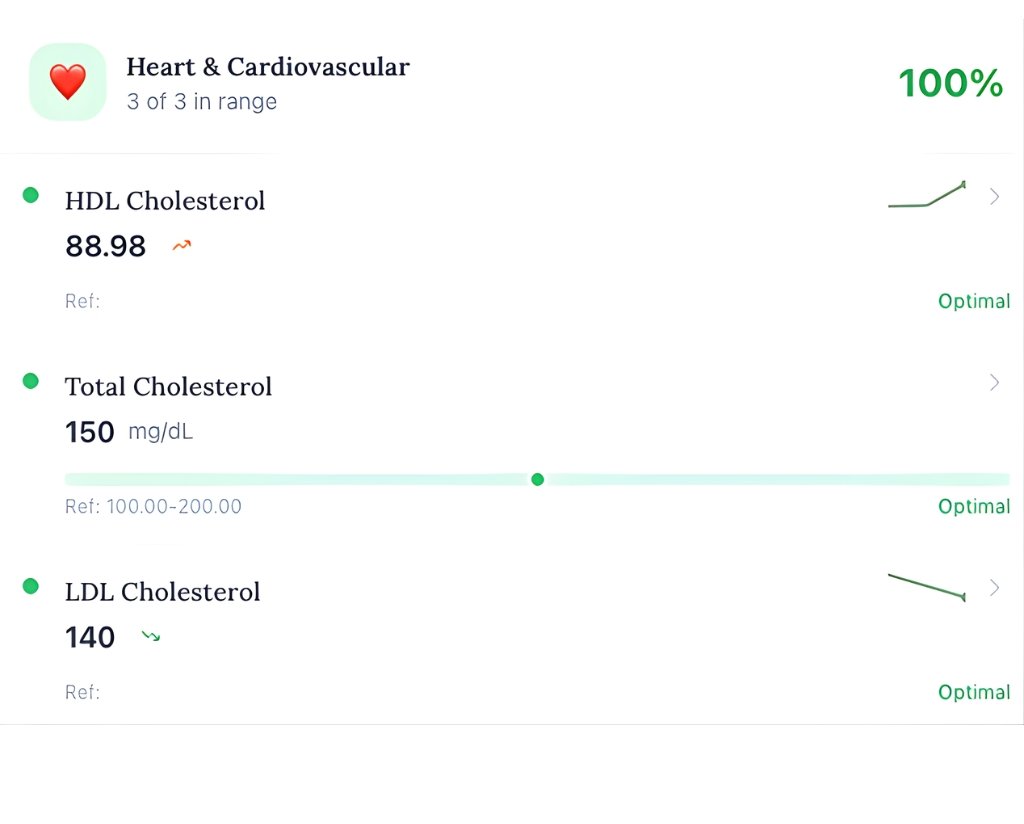Expand Total Cholesterol details chevron

pos(994,382)
